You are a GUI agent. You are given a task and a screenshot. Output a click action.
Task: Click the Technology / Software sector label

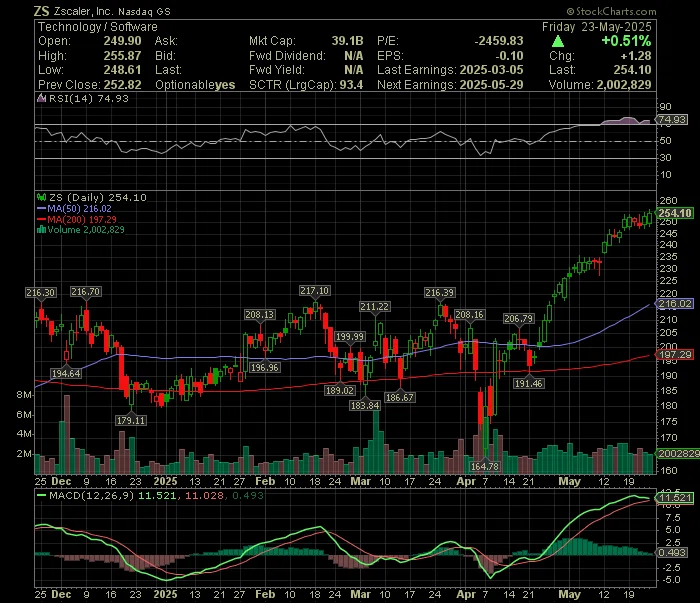point(98,27)
